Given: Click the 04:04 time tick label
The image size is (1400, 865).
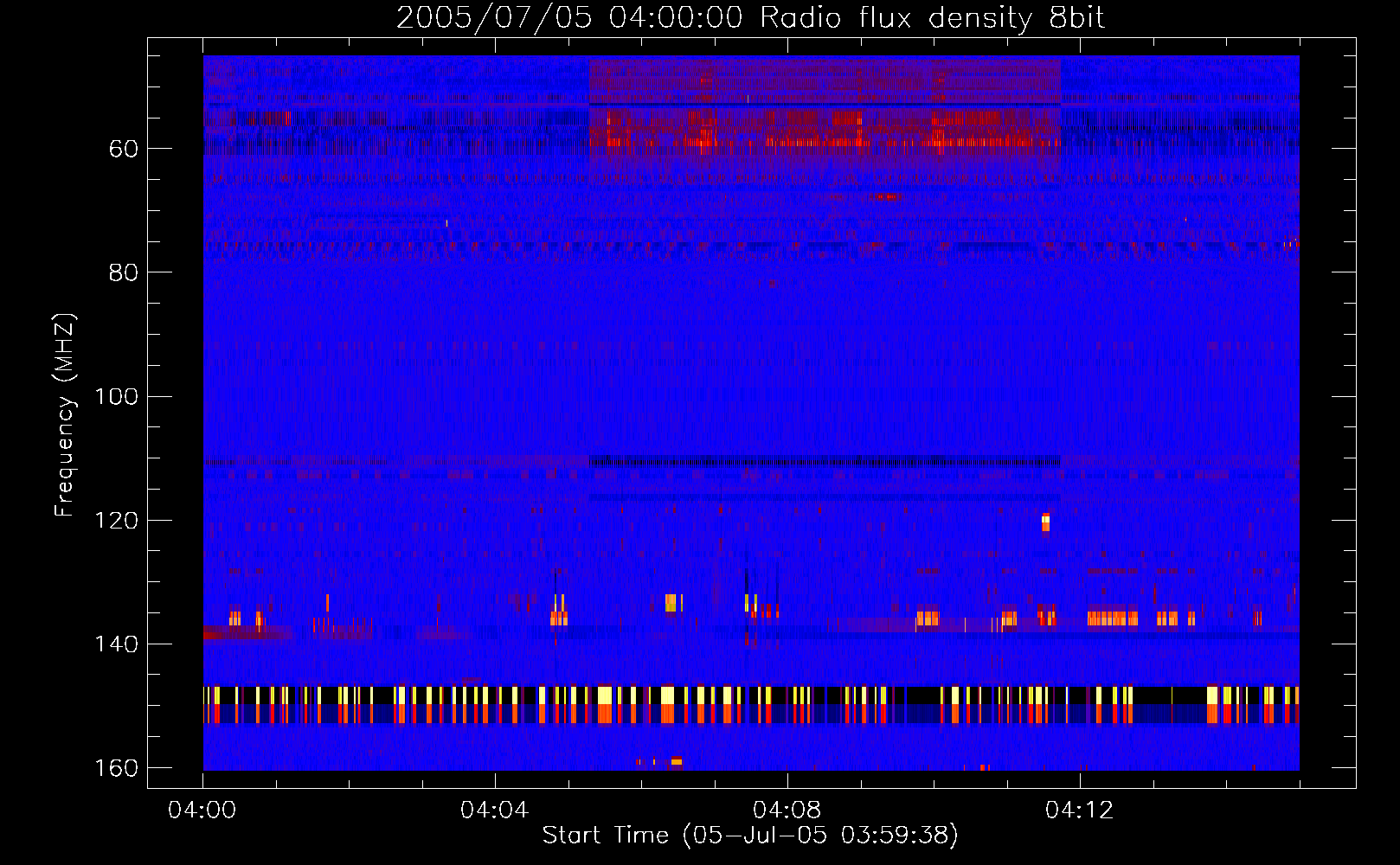Looking at the screenshot, I should click(495, 811).
